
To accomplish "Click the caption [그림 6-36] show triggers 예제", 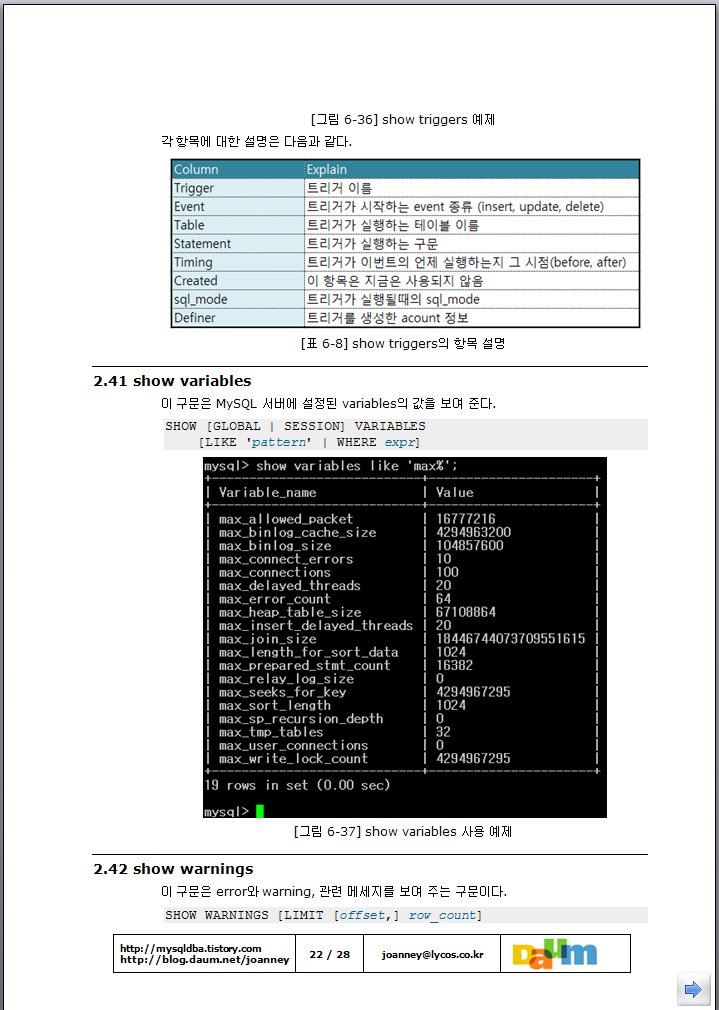I will [403, 120].
